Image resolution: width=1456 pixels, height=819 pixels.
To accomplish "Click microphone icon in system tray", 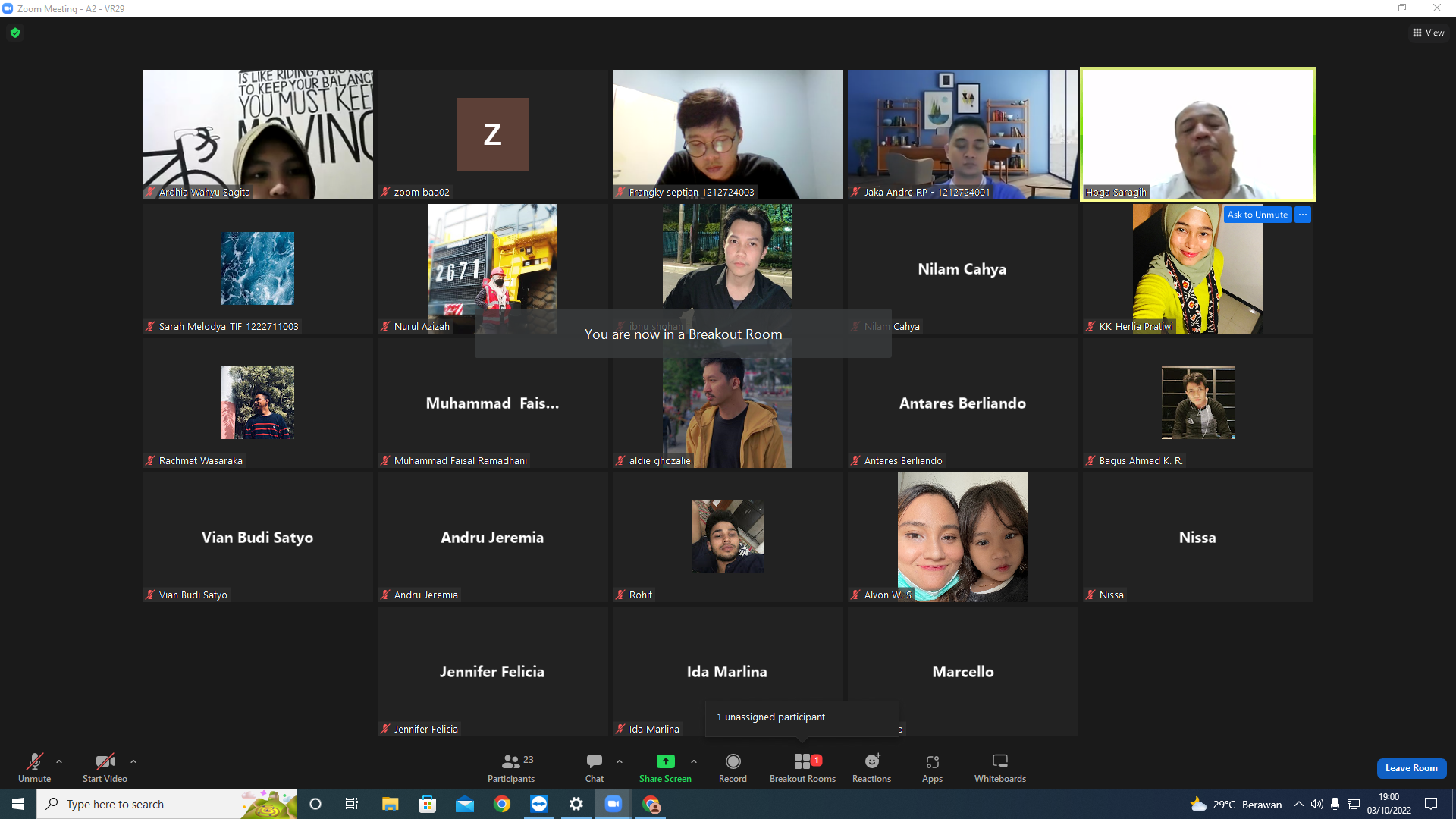I will 1335,804.
